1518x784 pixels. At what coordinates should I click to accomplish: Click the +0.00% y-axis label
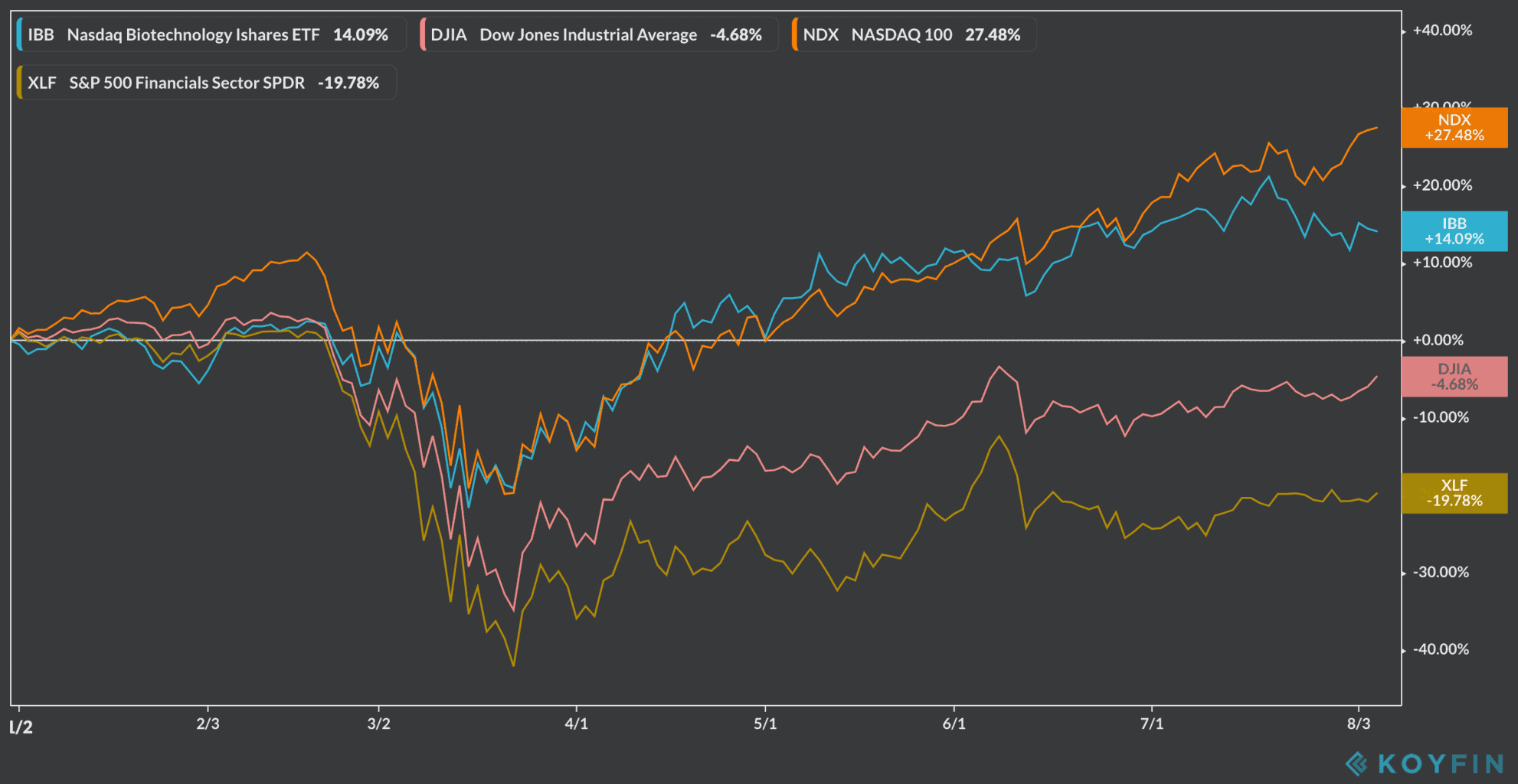click(x=1438, y=340)
